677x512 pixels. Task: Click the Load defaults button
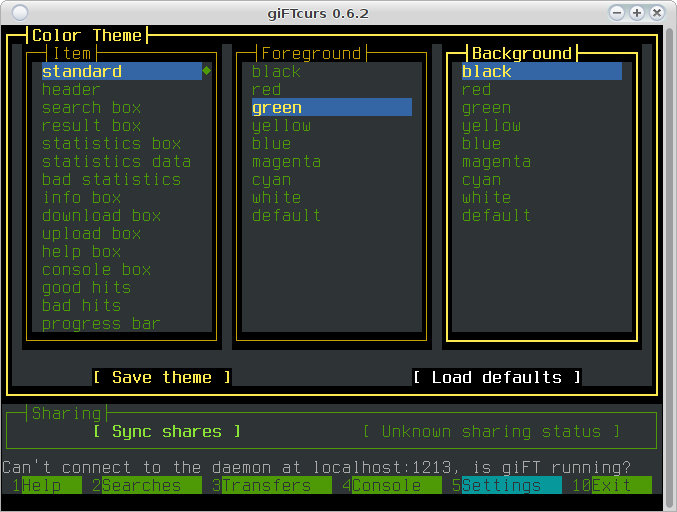[497, 377]
